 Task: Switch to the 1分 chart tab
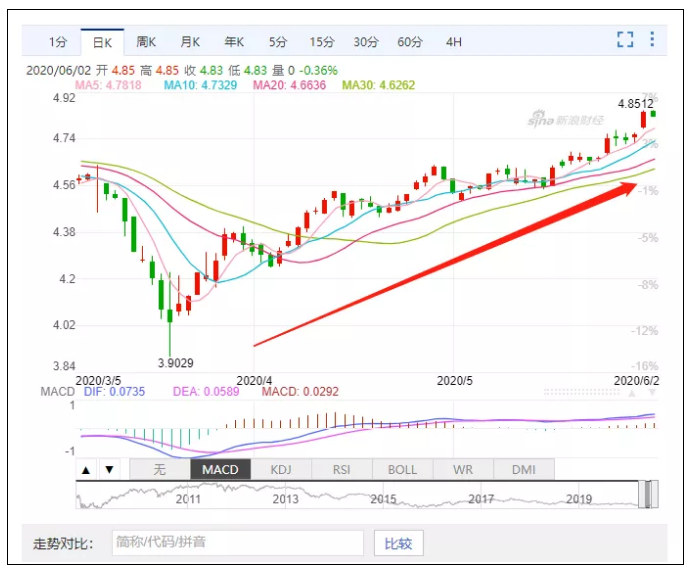click(x=58, y=42)
